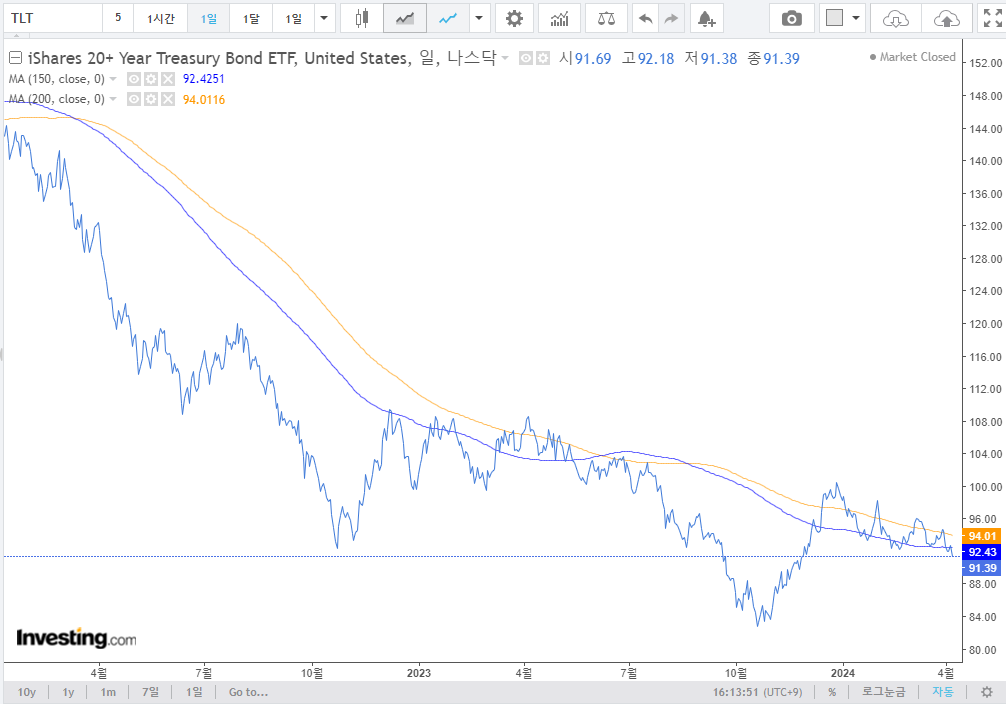
Task: Select the 1일 interval beside the dropdown
Action: [293, 19]
